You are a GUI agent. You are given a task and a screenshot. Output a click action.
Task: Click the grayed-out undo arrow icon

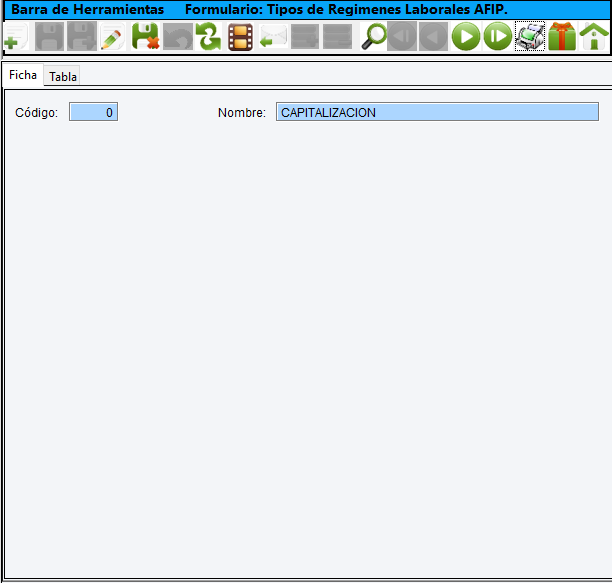[178, 37]
